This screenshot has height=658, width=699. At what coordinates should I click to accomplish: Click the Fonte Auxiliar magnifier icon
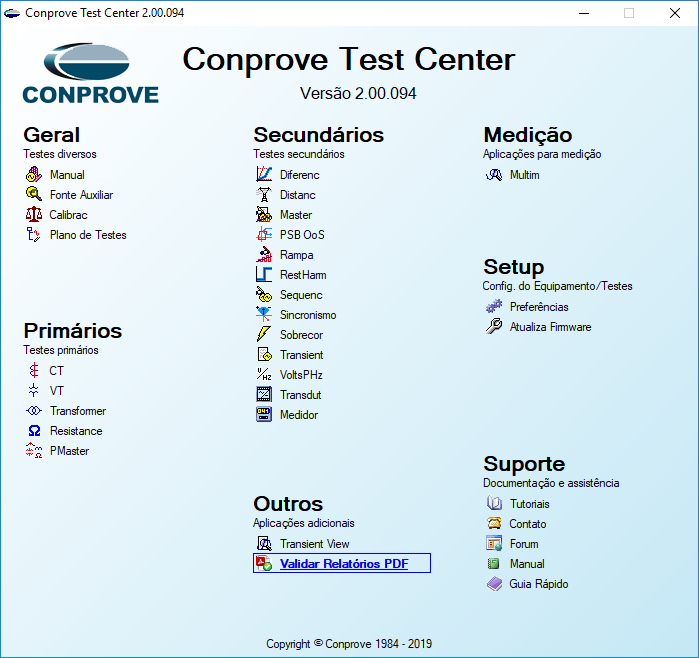tap(34, 194)
